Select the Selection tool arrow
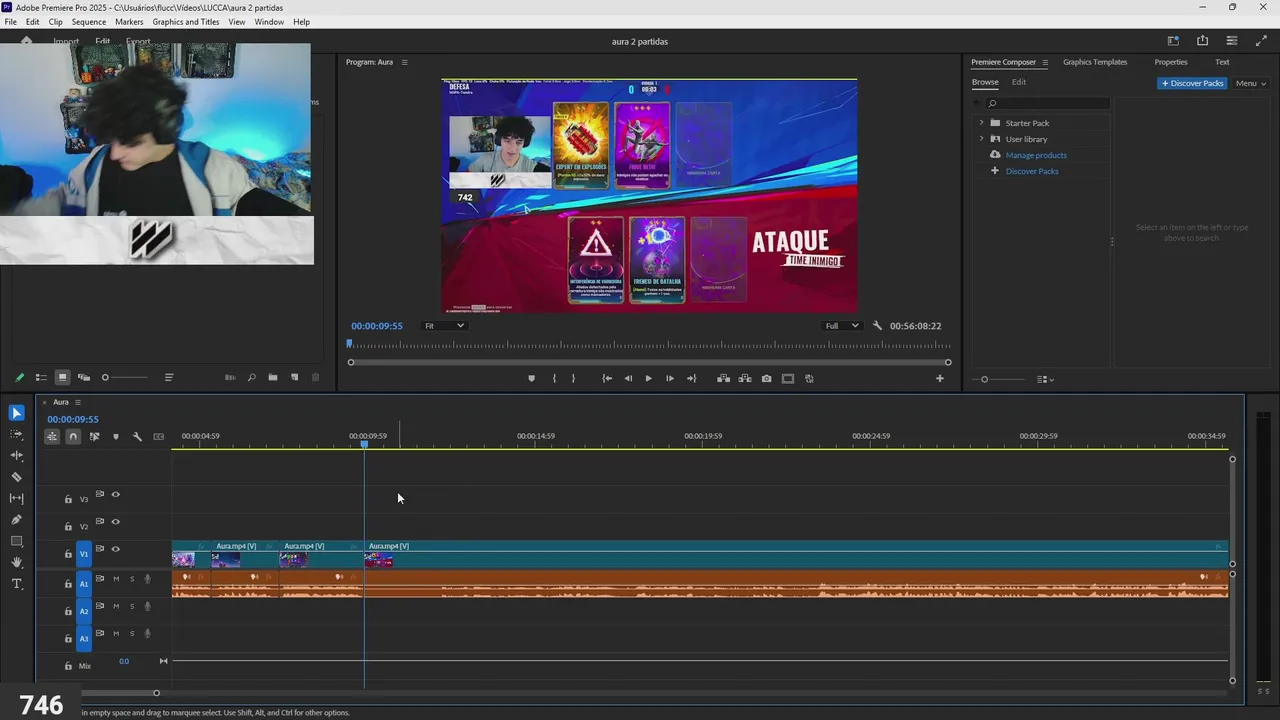Image resolution: width=1280 pixels, height=720 pixels. coord(16,413)
